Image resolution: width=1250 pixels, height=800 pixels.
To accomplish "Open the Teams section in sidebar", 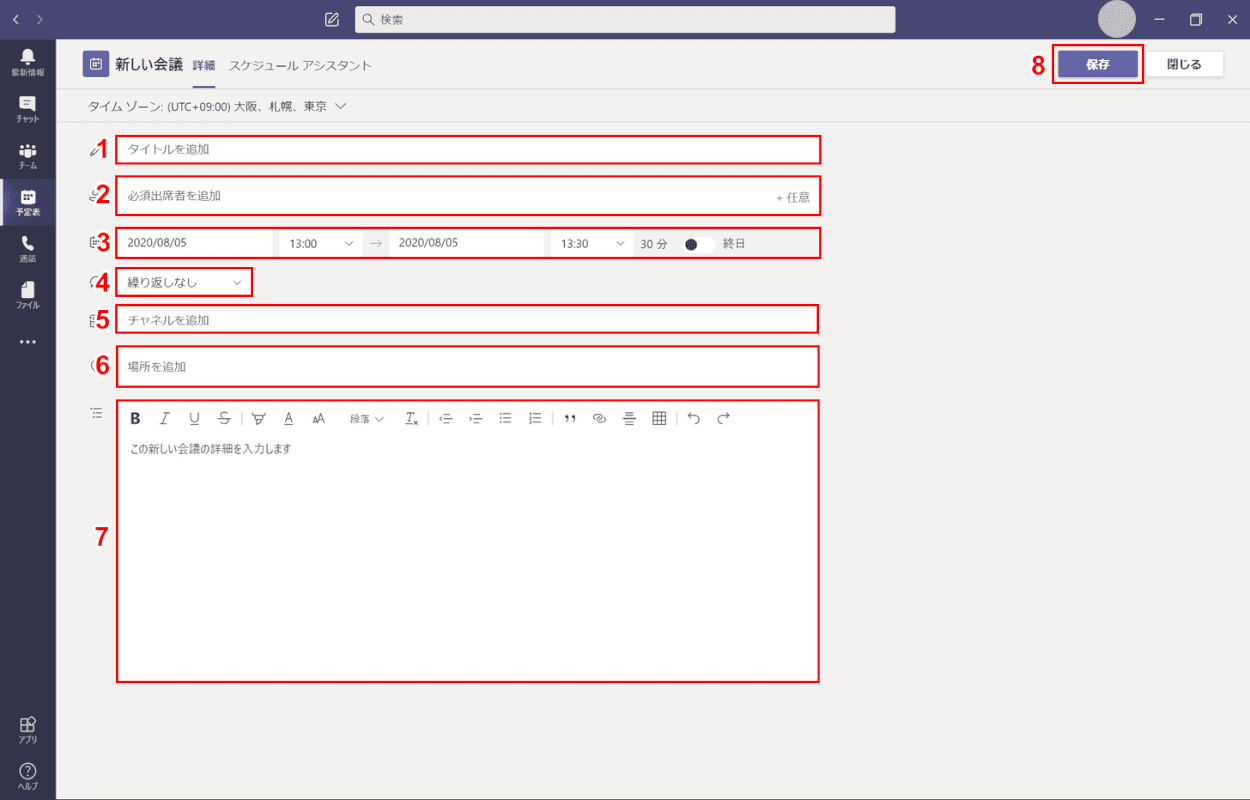I will pyautogui.click(x=27, y=155).
